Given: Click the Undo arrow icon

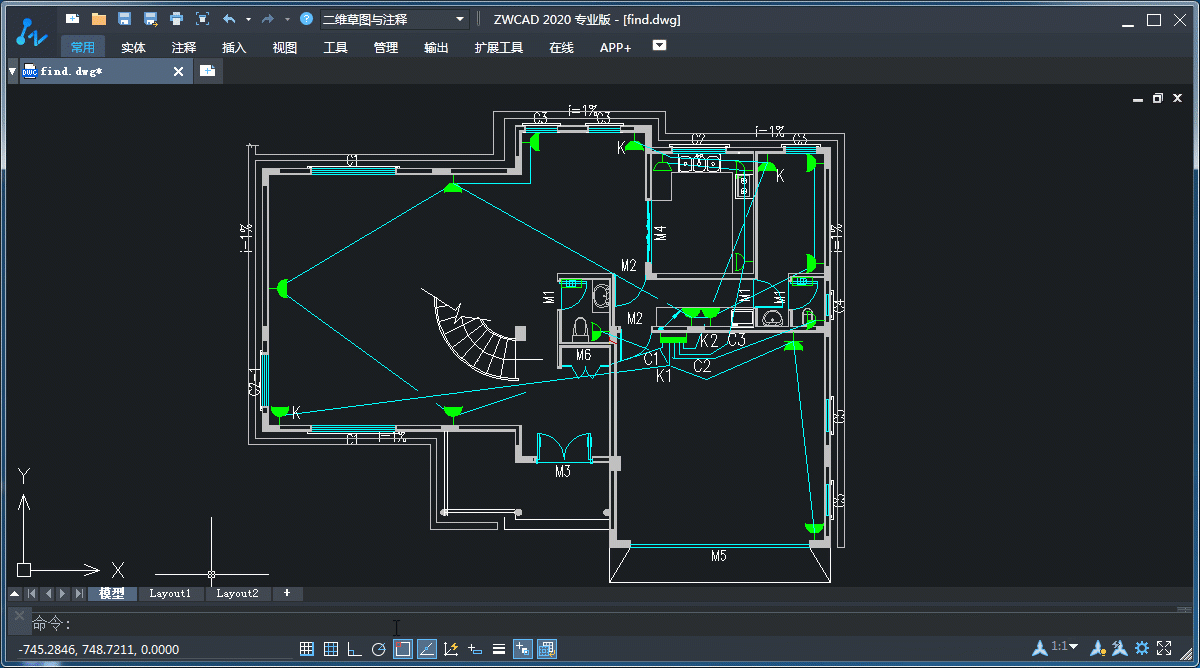Looking at the screenshot, I should pos(229,19).
